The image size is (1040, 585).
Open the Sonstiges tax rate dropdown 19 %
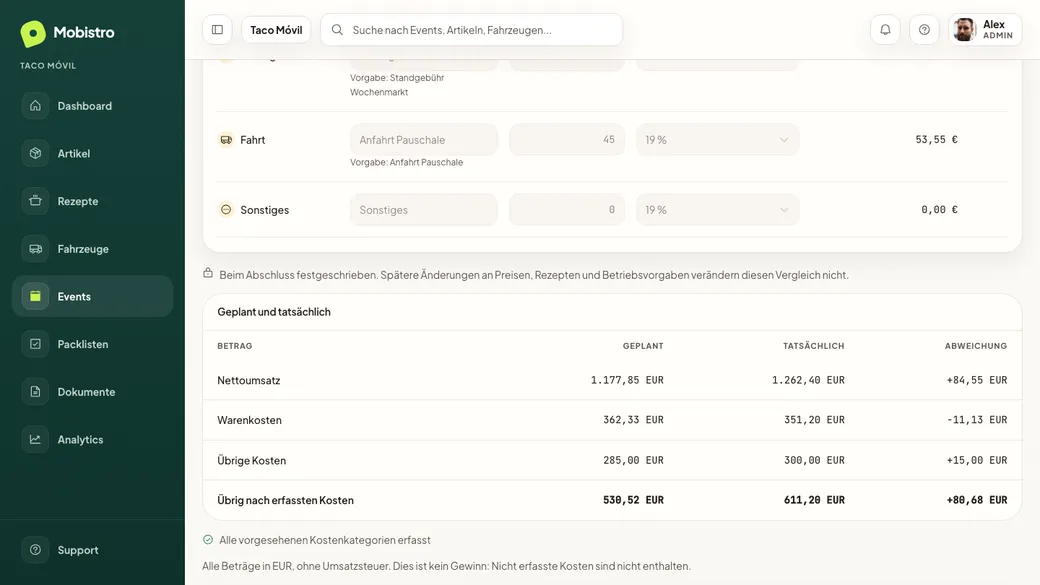point(718,210)
